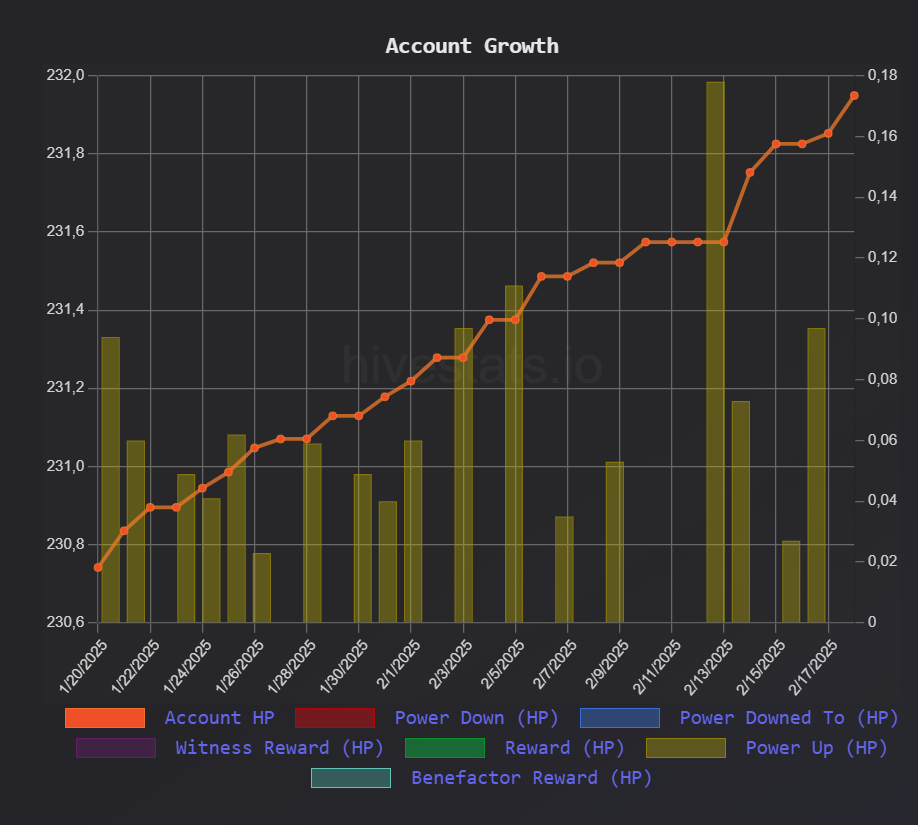The width and height of the screenshot is (918, 825).
Task: Click the first Account HP point at 1/20/2025
Action: 98,567
